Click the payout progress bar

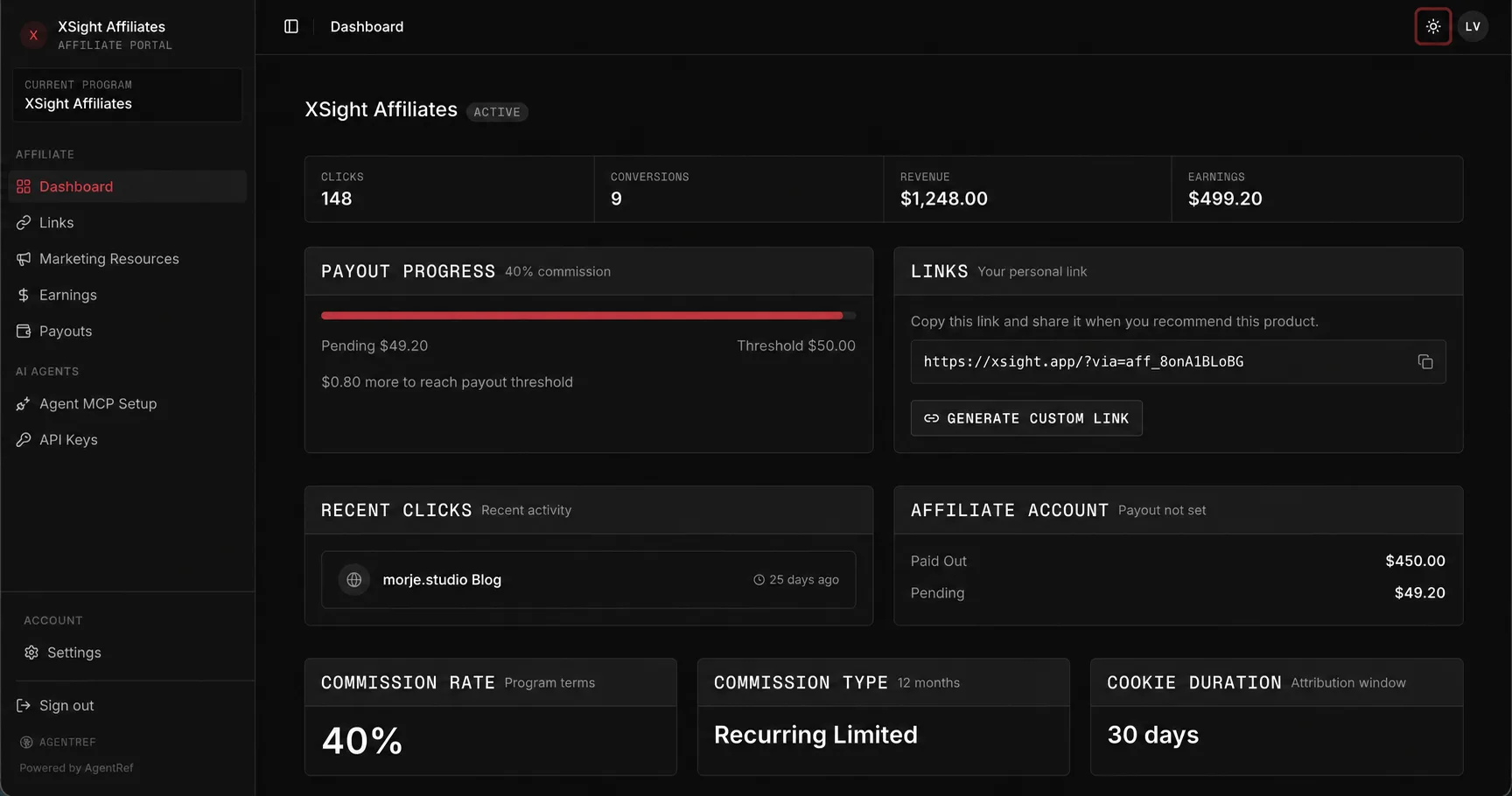588,315
